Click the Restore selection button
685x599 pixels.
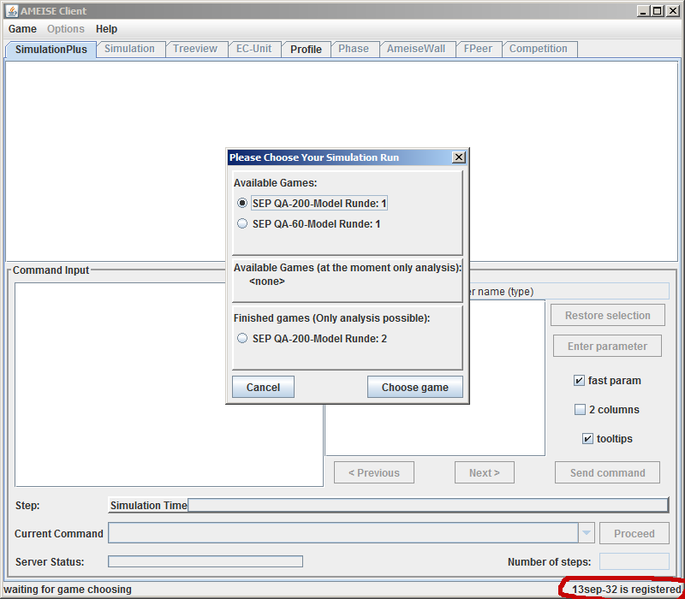pyautogui.click(x=608, y=315)
